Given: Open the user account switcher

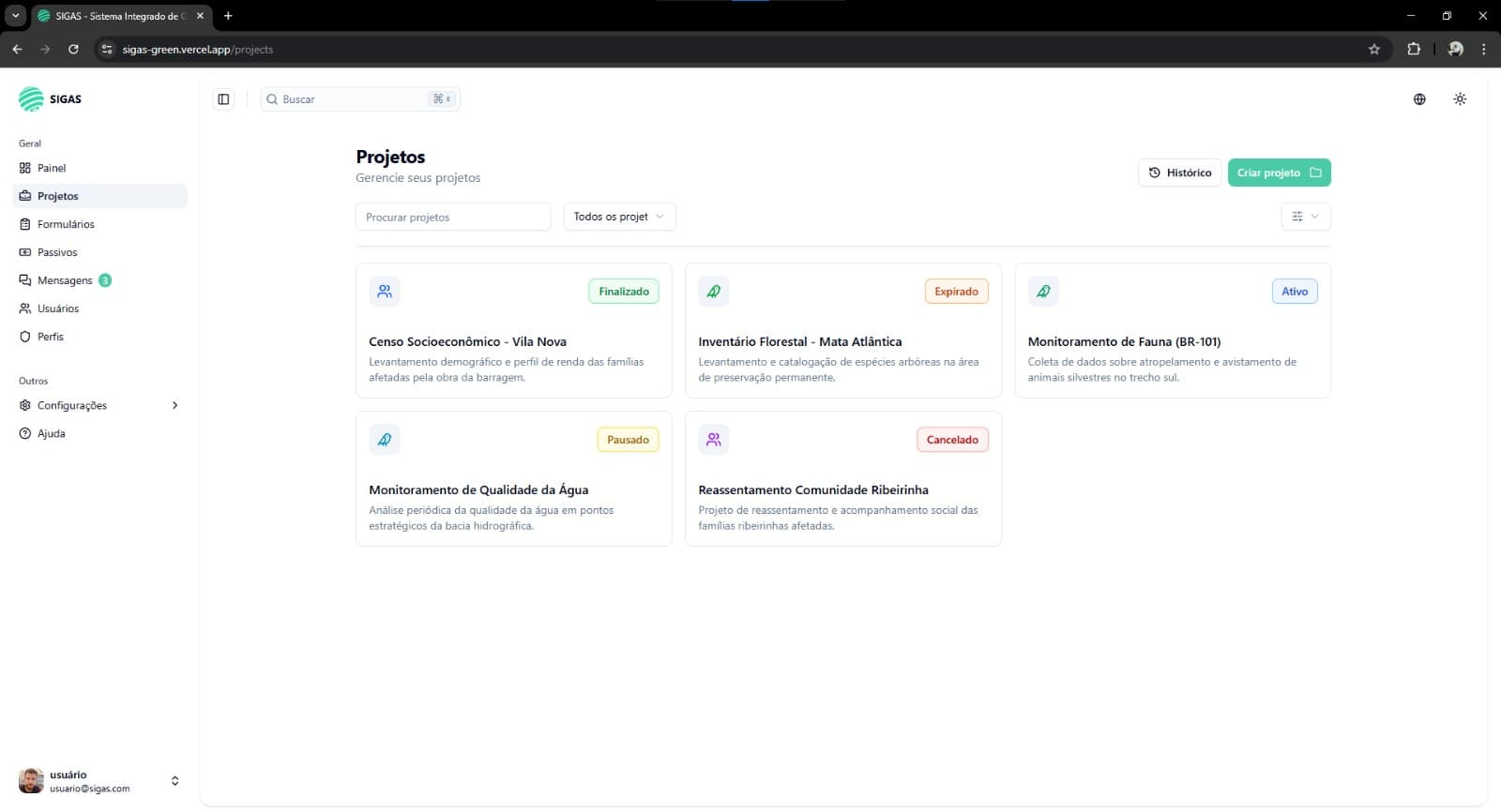Looking at the screenshot, I should pos(174,781).
